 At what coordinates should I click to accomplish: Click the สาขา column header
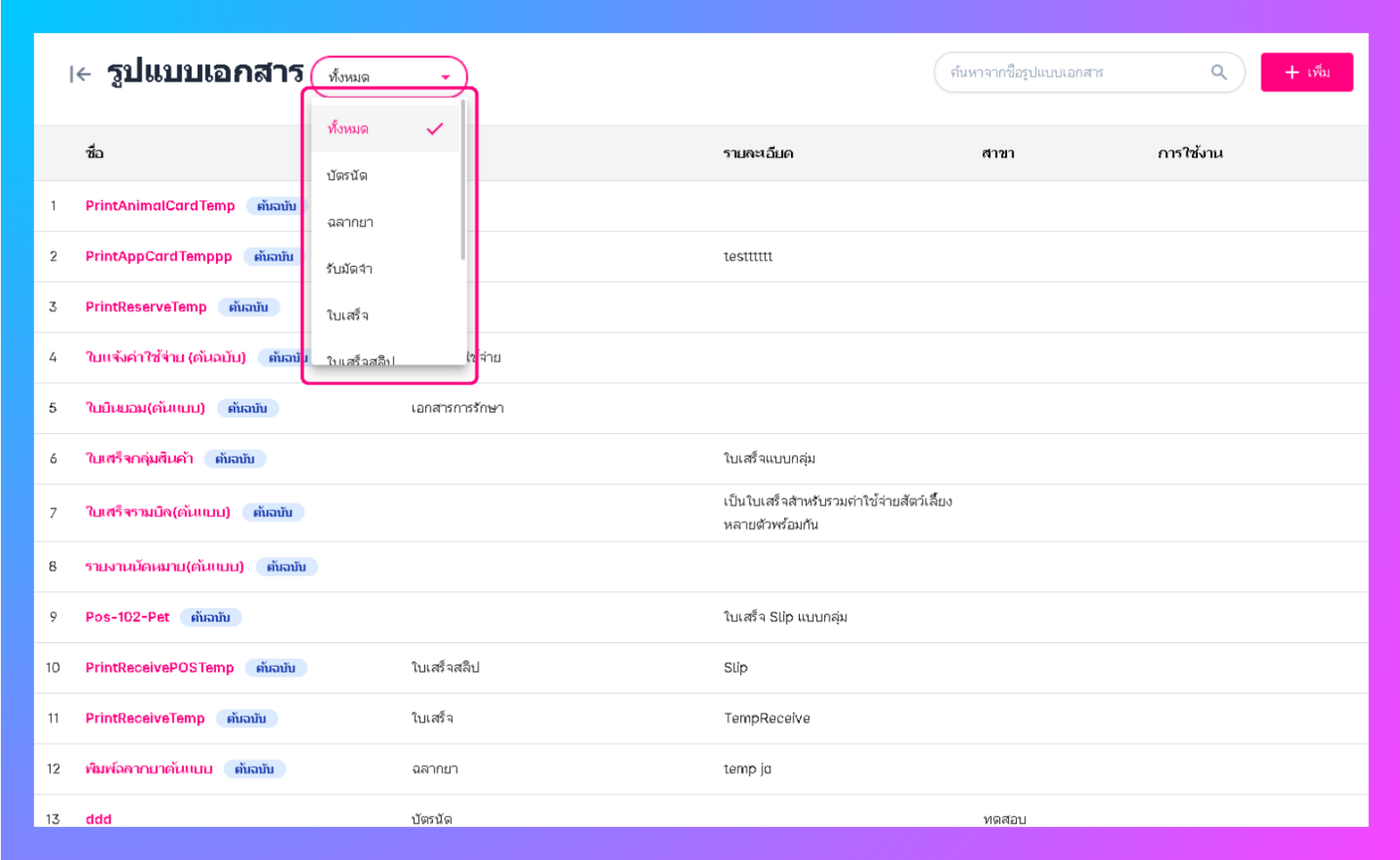(996, 153)
